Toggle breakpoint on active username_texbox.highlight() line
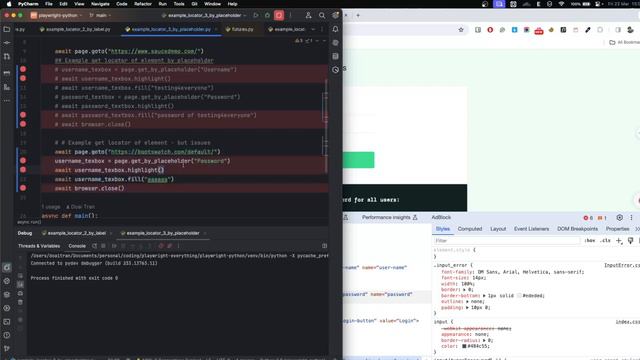The height and width of the screenshot is (360, 640). pos(23,169)
